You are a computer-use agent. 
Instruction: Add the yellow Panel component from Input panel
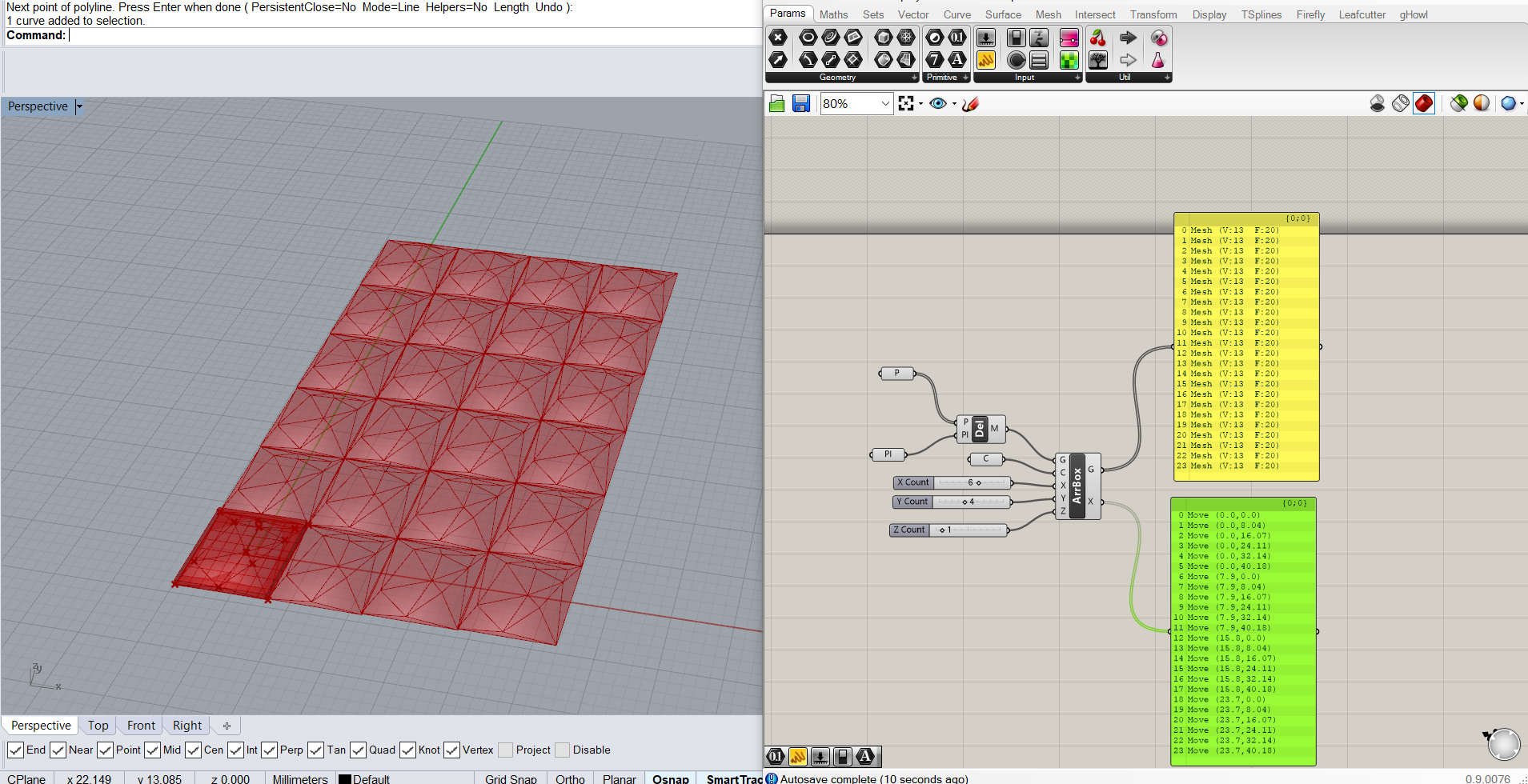(986, 60)
